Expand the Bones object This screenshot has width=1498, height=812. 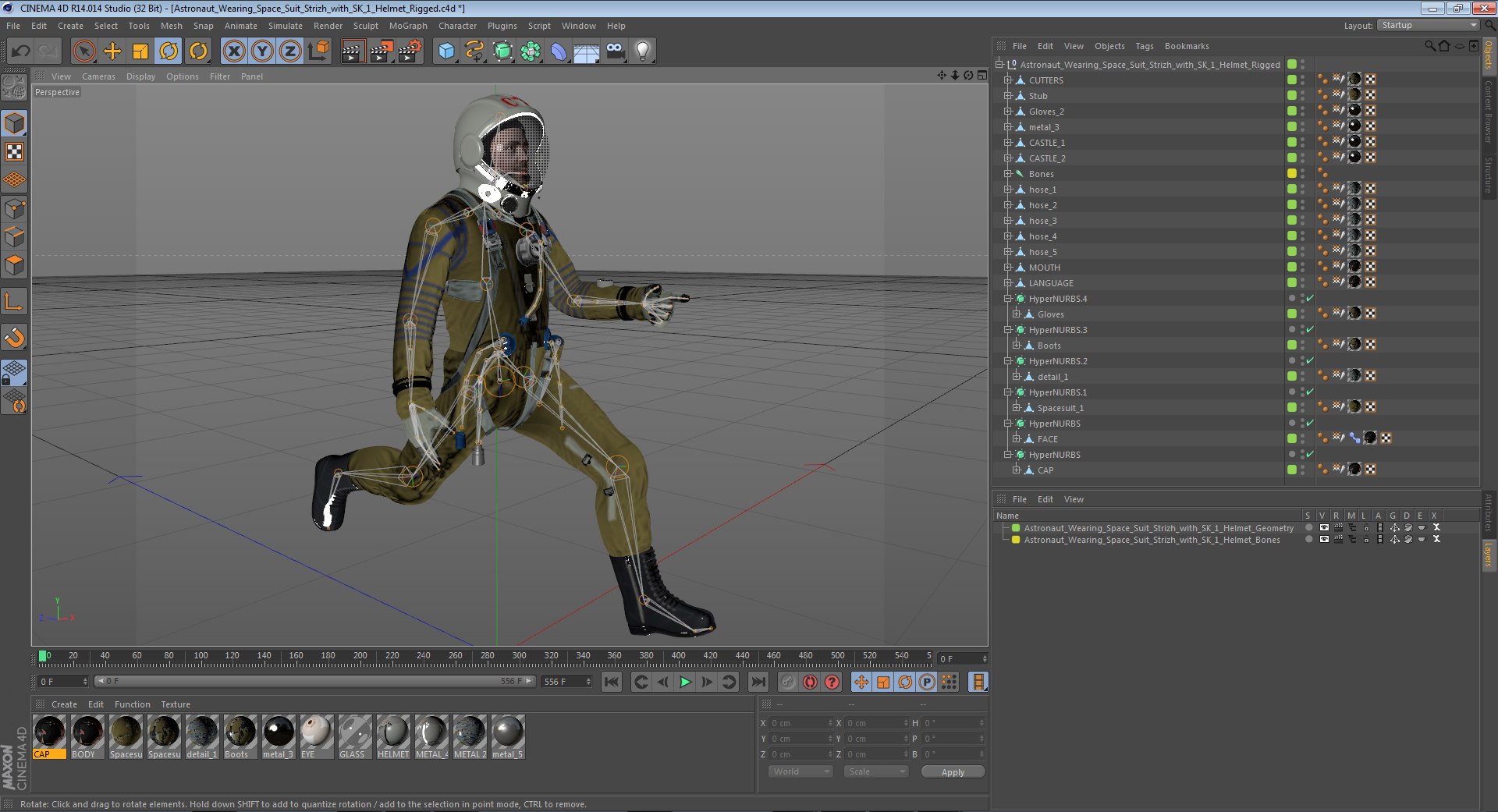[x=1007, y=174]
